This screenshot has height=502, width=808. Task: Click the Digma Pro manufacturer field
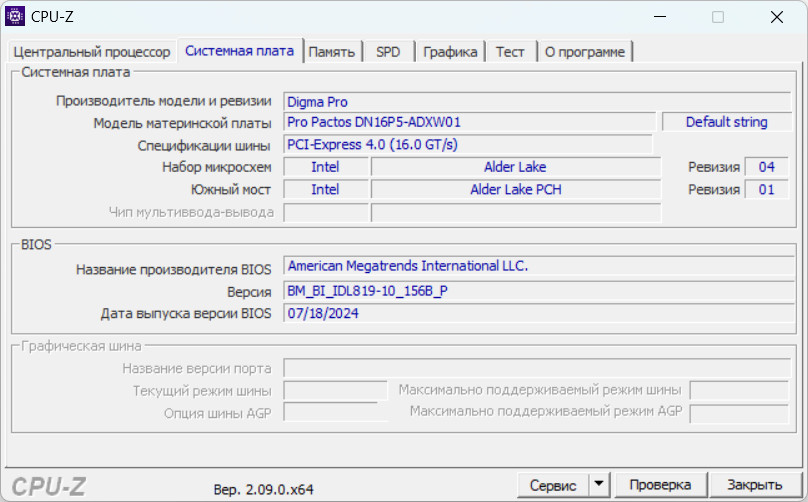(x=537, y=102)
